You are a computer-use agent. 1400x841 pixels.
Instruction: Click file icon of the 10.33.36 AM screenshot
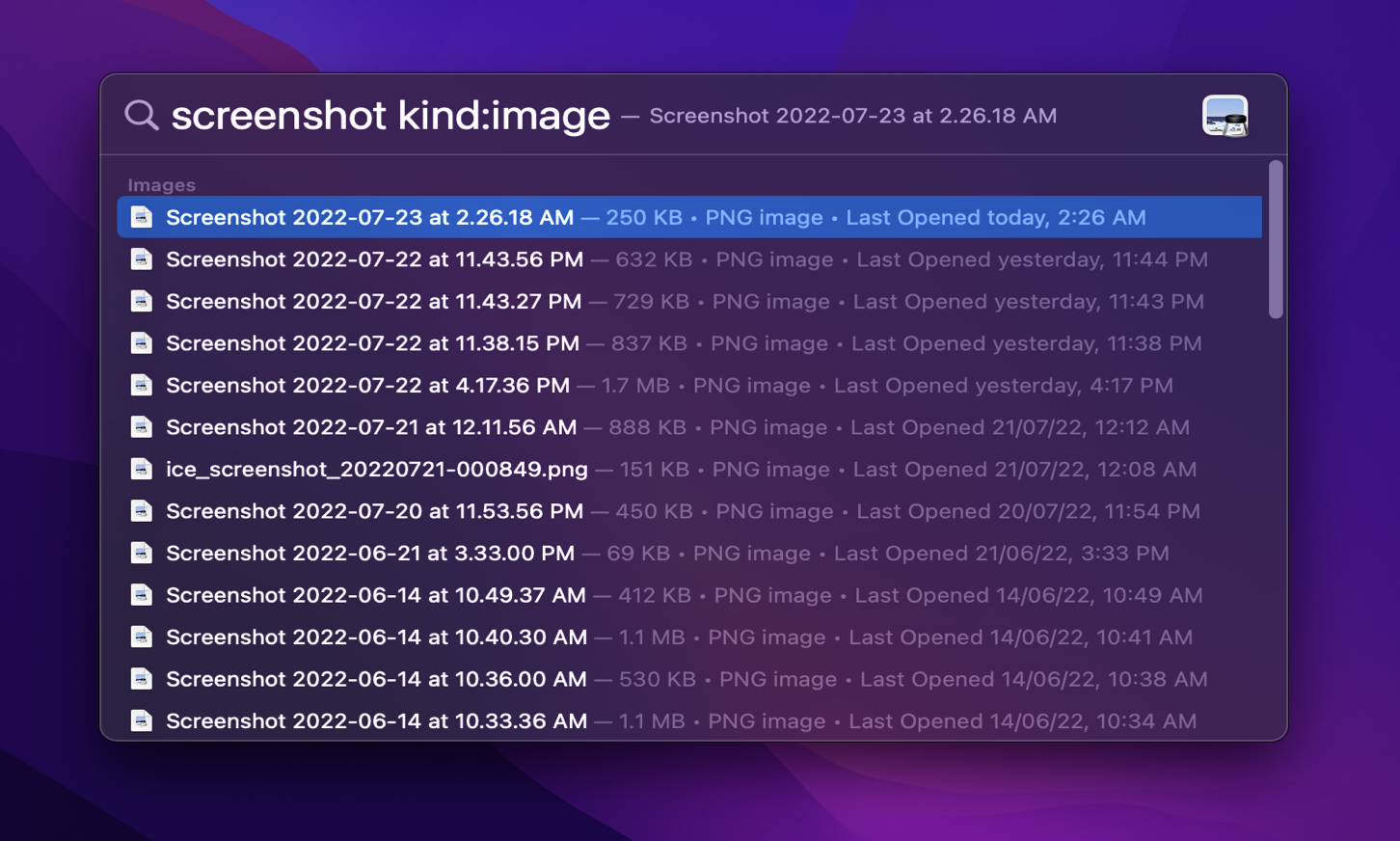pos(142,720)
